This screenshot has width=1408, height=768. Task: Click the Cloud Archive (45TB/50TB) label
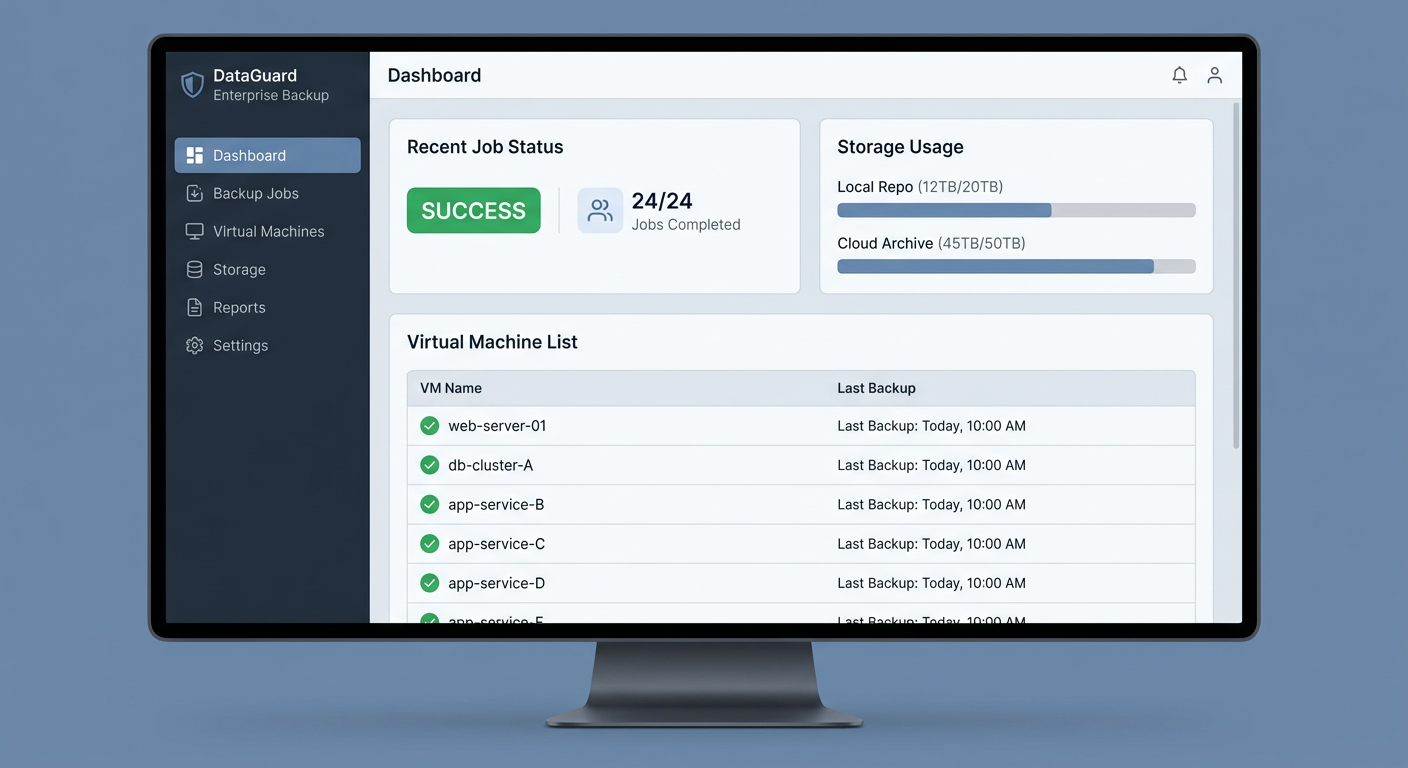(931, 243)
